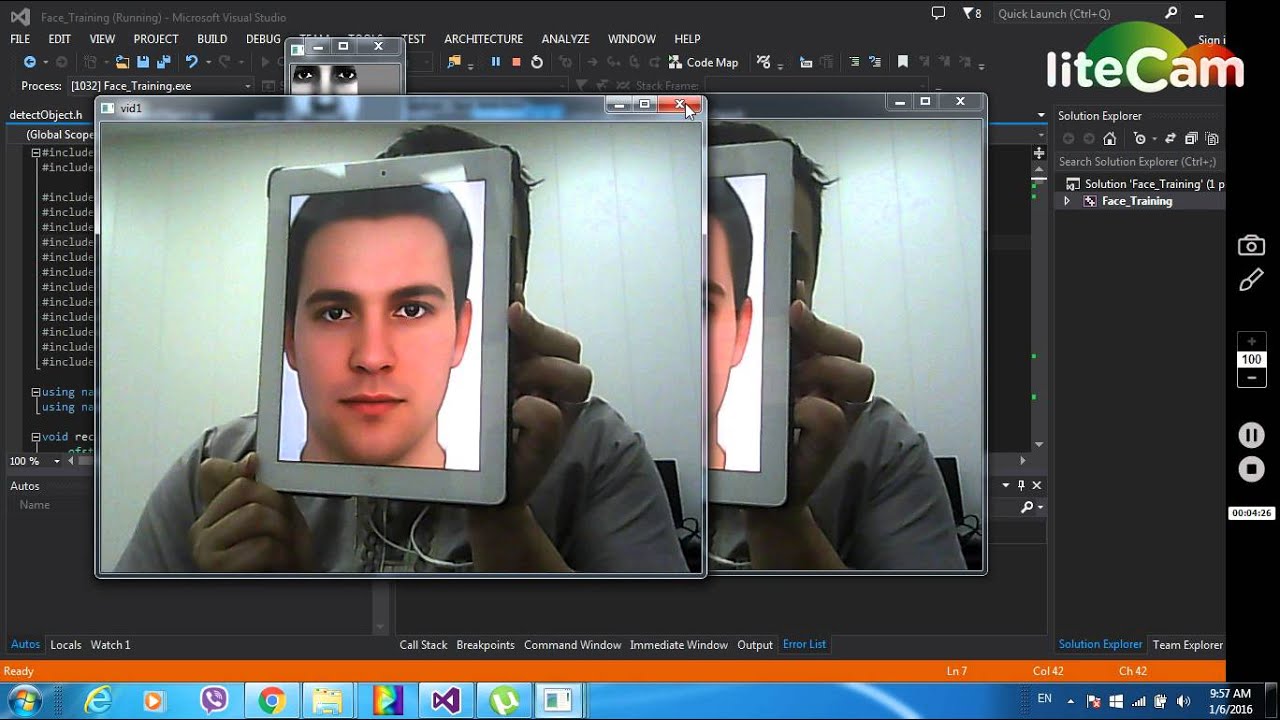1280x720 pixels.
Task: Show hidden system tray icons
Action: pos(1071,701)
